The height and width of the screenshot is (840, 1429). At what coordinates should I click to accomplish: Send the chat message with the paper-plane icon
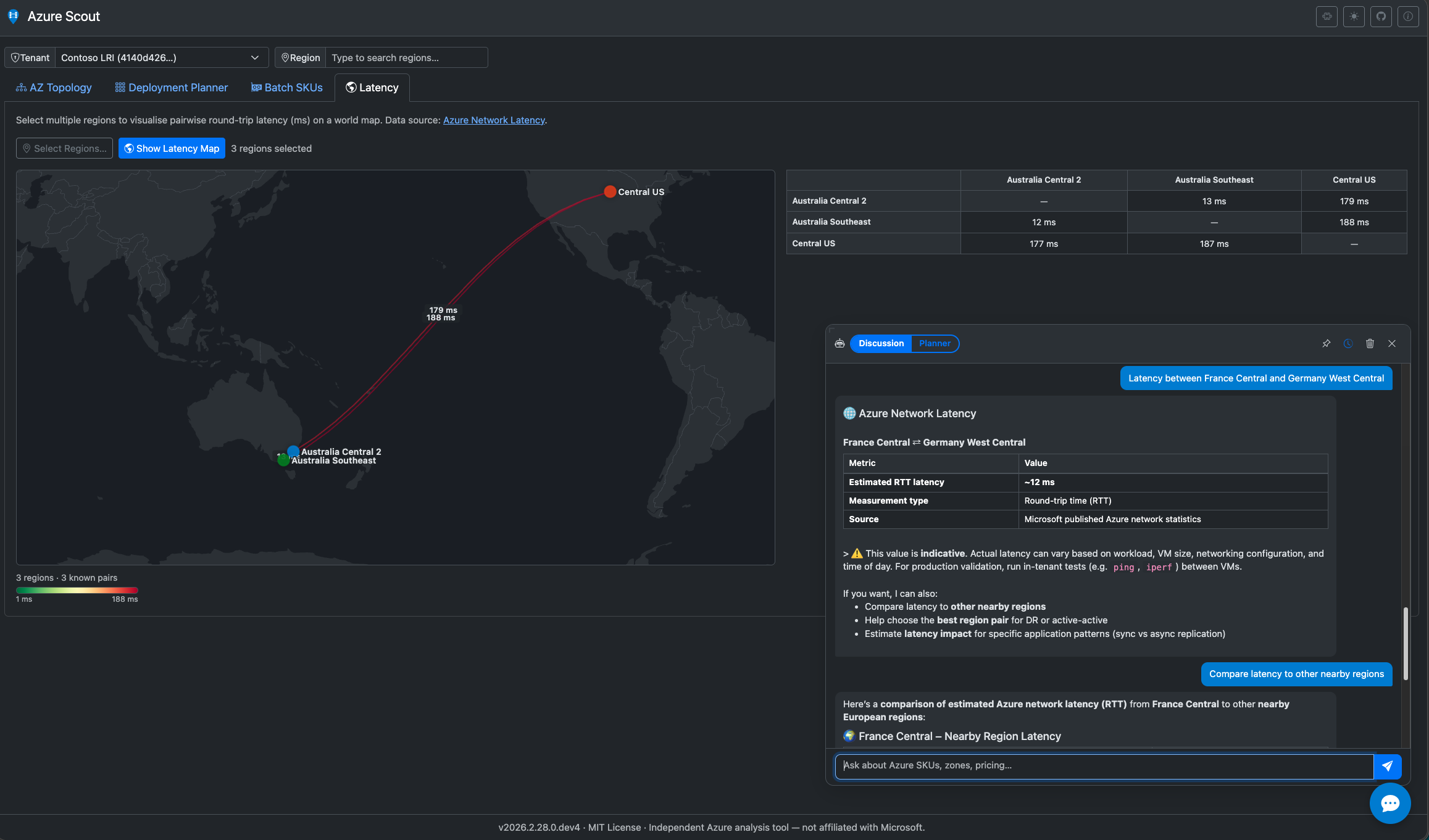1388,766
